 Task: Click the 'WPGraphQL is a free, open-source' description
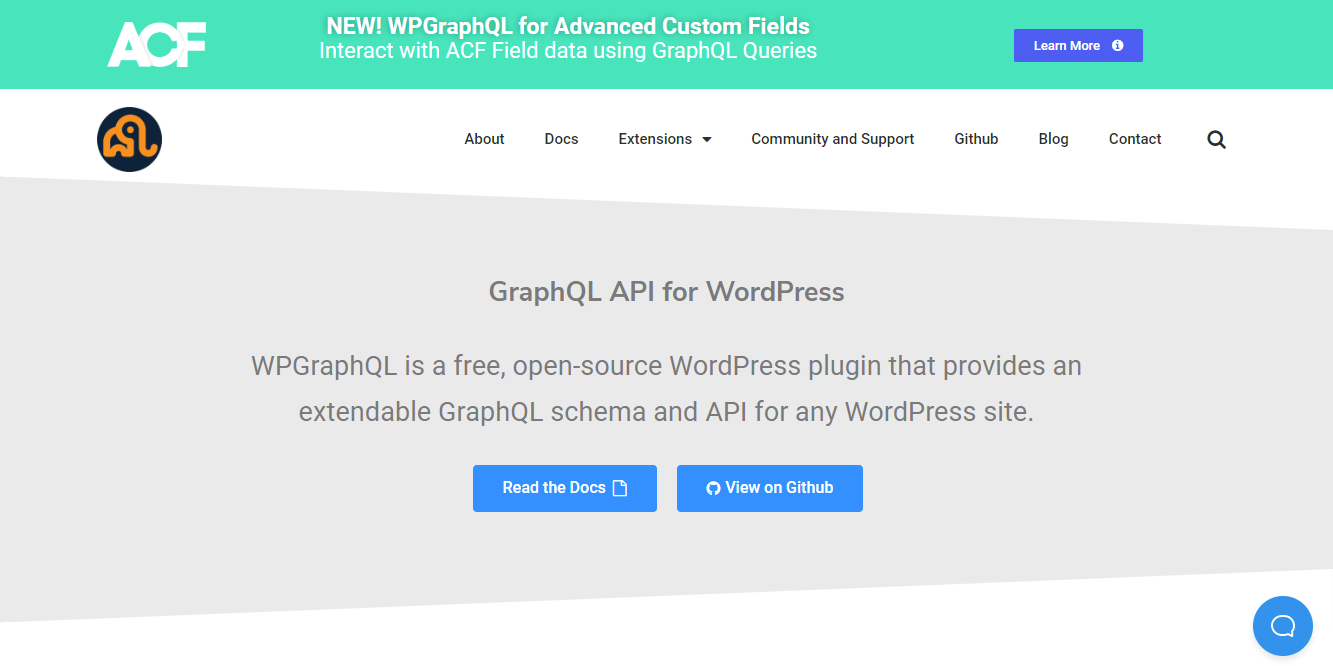point(666,388)
